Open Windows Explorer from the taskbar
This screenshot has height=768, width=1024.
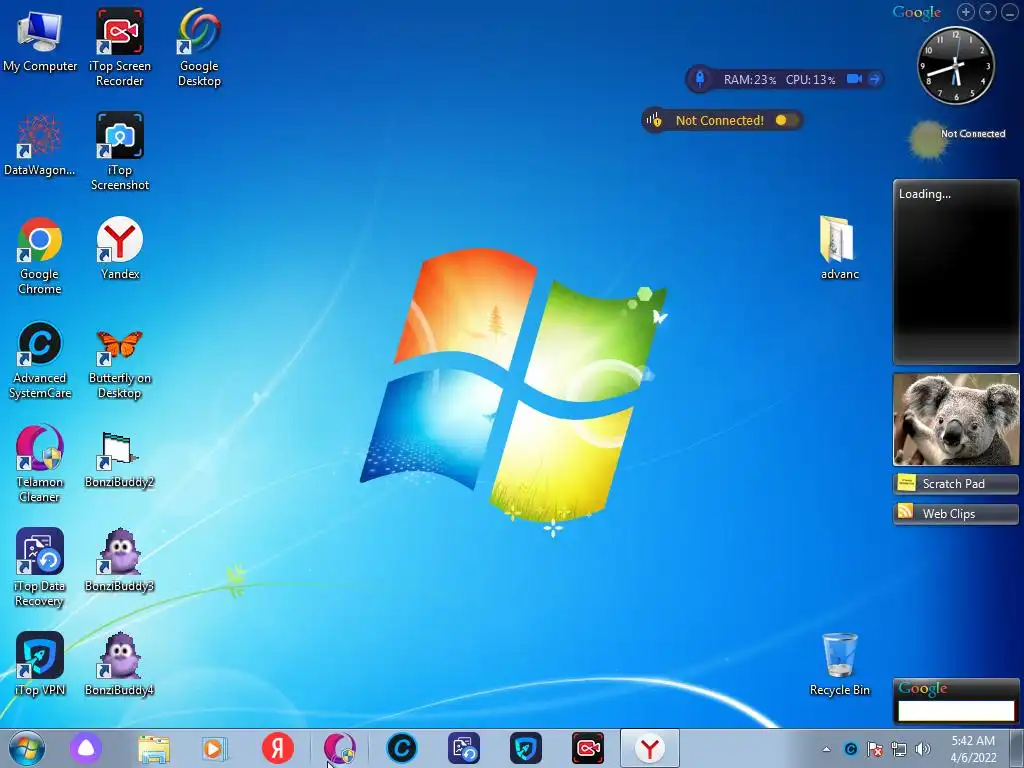click(x=153, y=748)
